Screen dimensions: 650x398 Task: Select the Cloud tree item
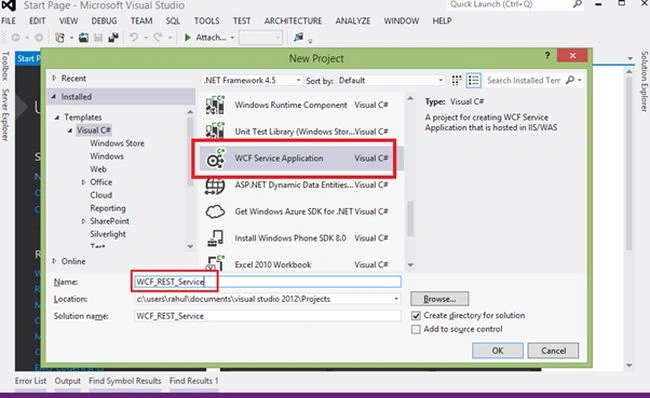[x=101, y=195]
